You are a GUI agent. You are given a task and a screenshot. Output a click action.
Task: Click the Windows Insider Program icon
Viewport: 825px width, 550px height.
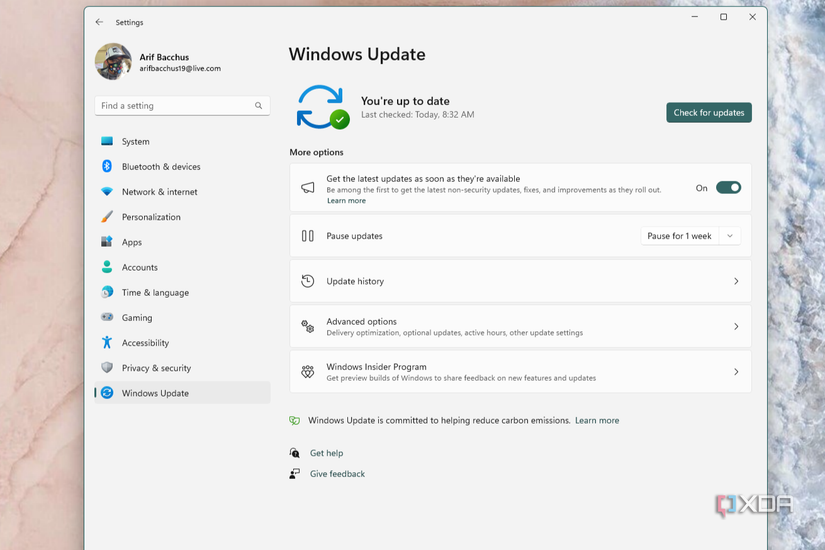click(308, 372)
